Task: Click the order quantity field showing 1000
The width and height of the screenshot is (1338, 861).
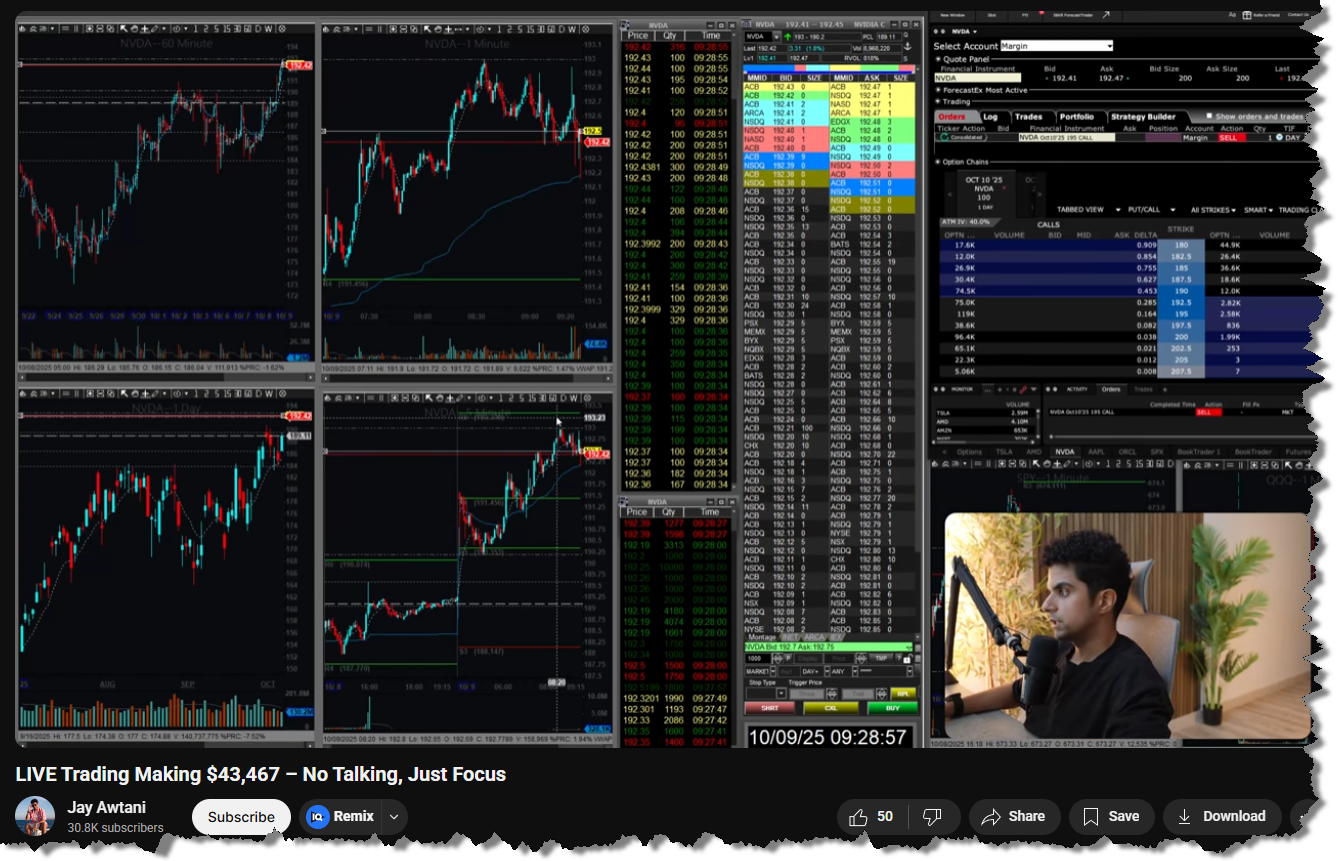Action: (x=758, y=658)
